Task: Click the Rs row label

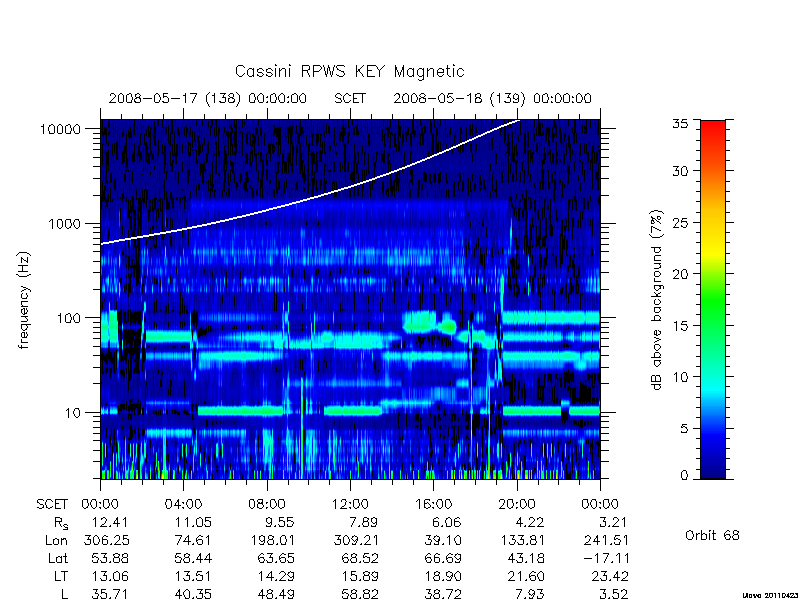Action: click(x=61, y=523)
